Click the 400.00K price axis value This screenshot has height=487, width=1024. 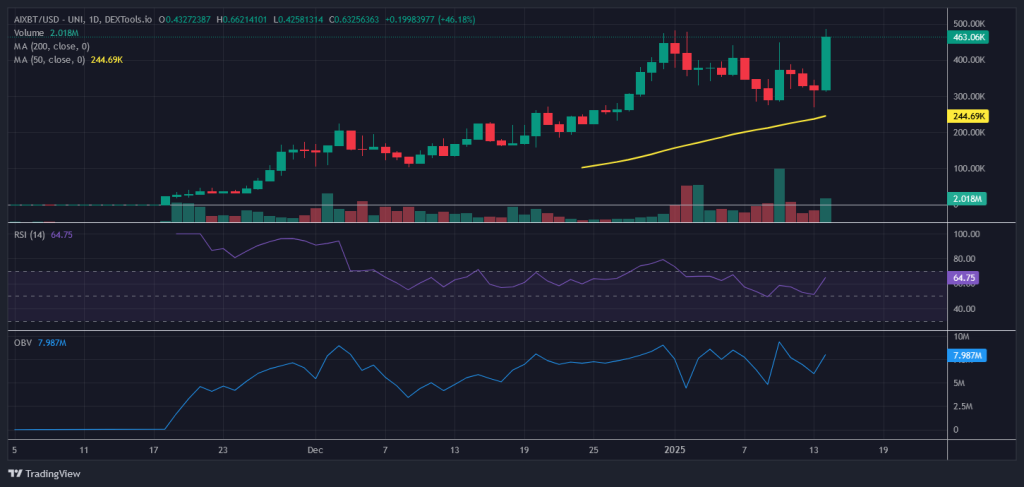point(969,60)
